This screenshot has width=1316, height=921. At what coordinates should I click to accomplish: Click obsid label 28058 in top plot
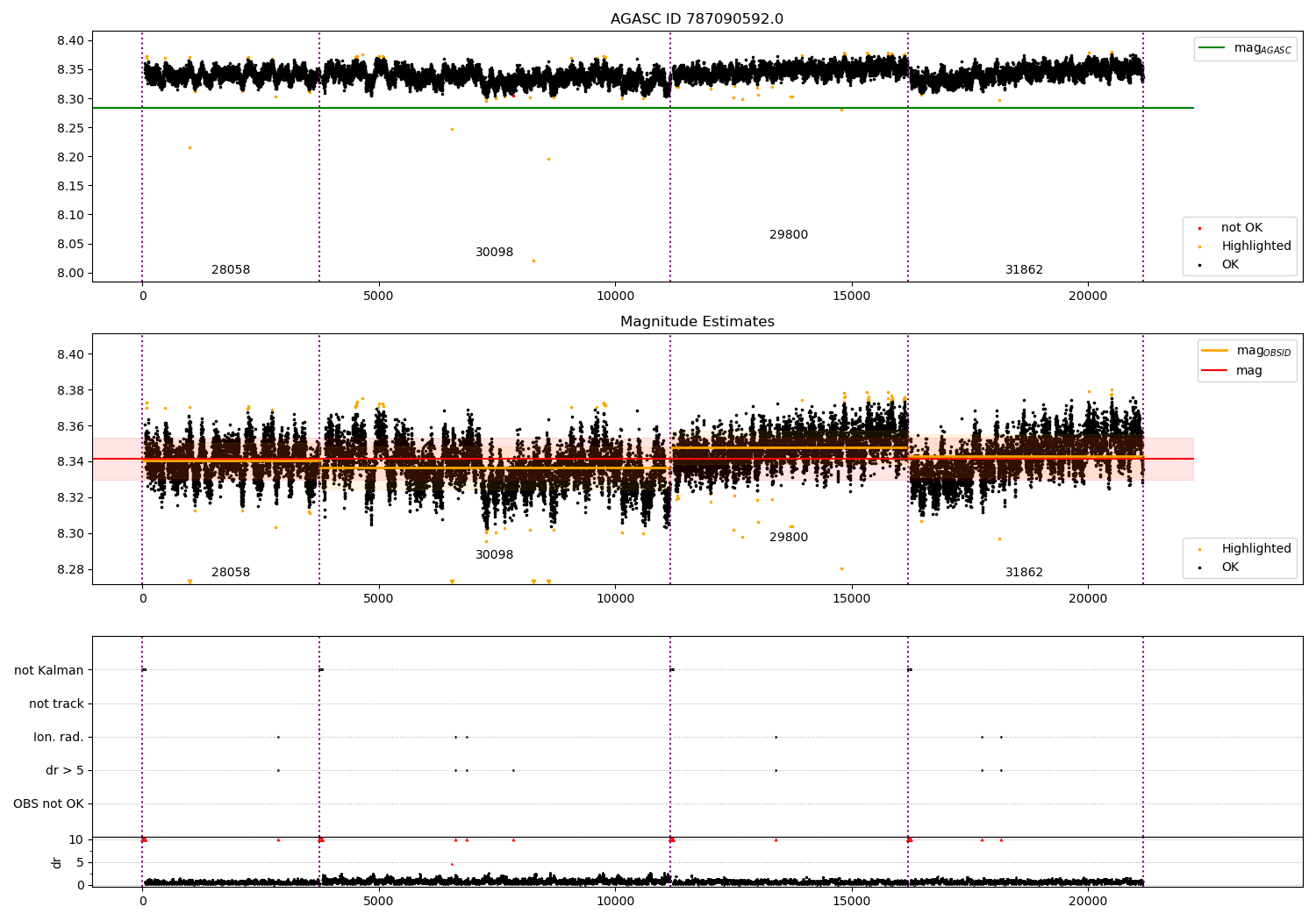pos(231,270)
